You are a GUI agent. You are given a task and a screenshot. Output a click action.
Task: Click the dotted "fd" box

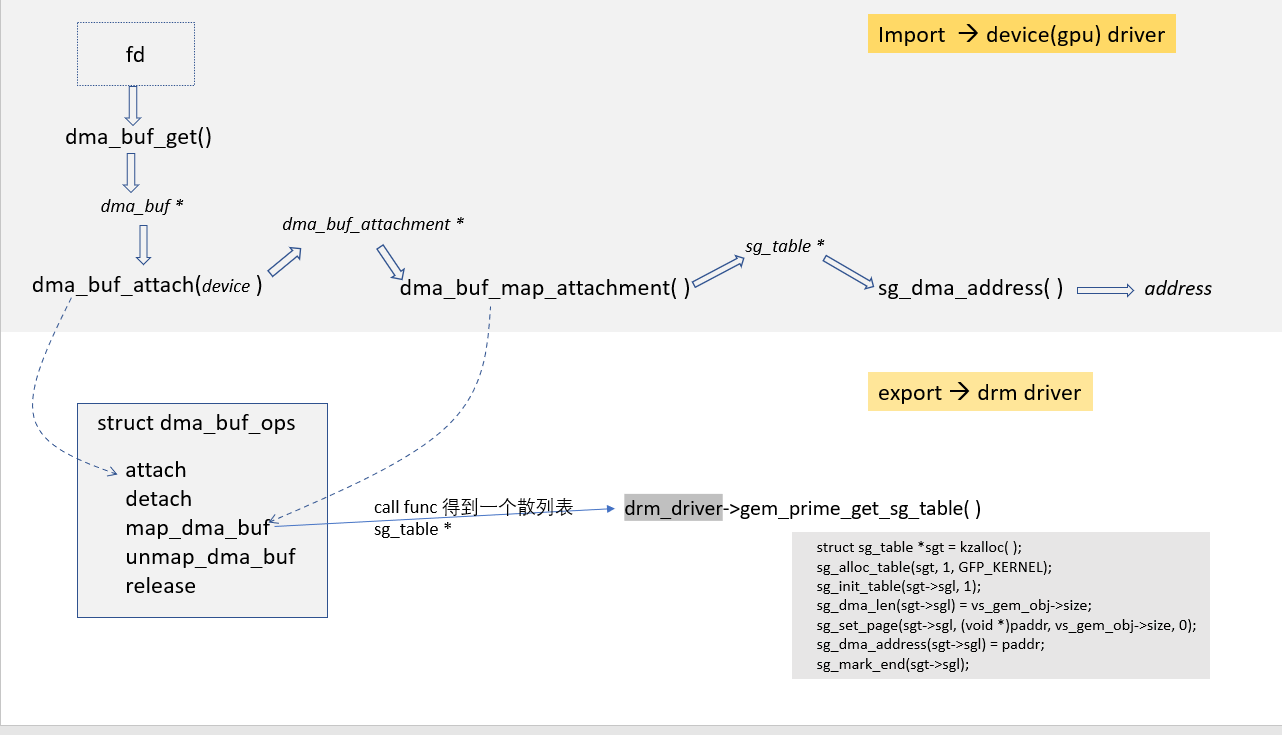(x=136, y=54)
